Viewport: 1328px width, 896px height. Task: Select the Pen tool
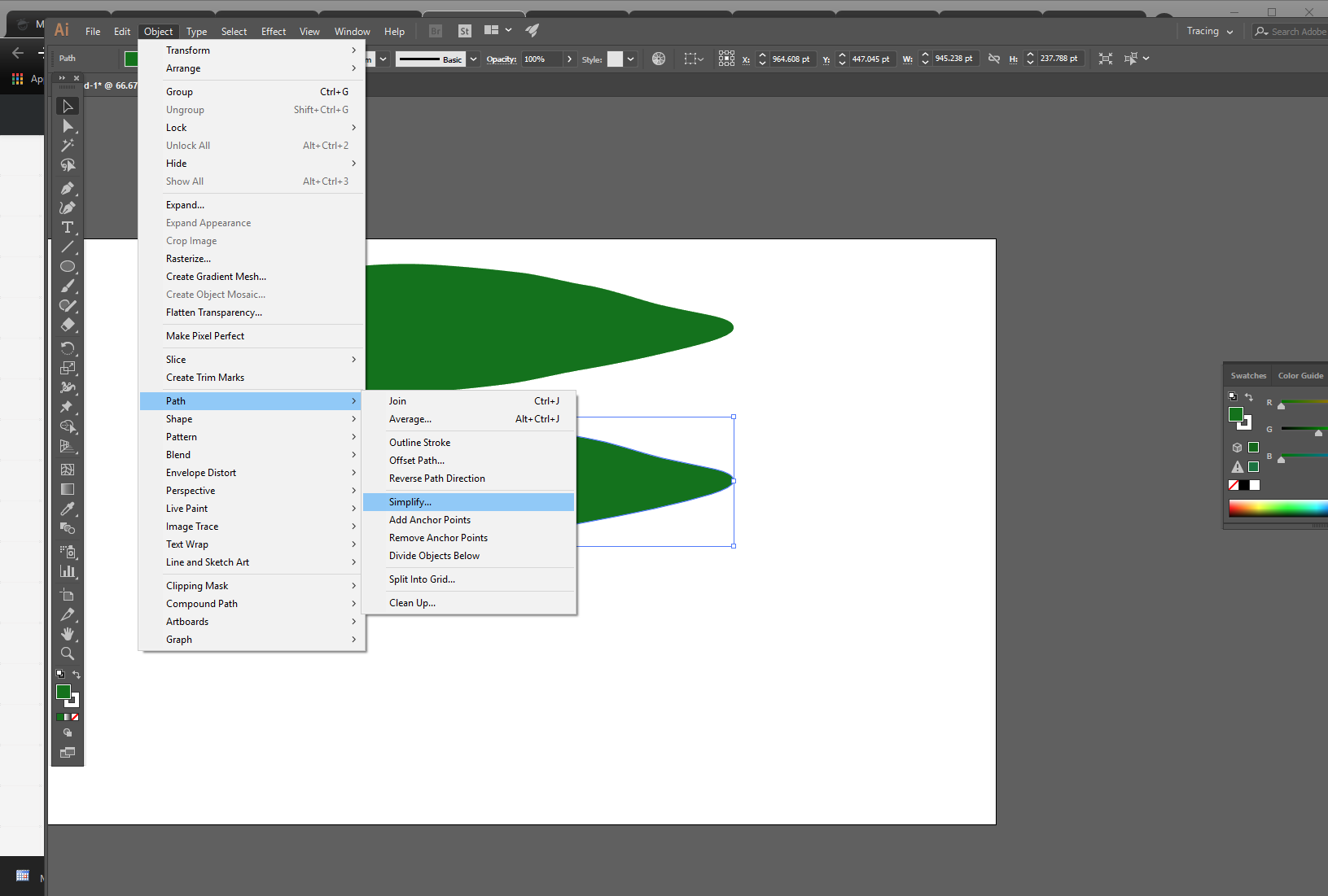68,188
